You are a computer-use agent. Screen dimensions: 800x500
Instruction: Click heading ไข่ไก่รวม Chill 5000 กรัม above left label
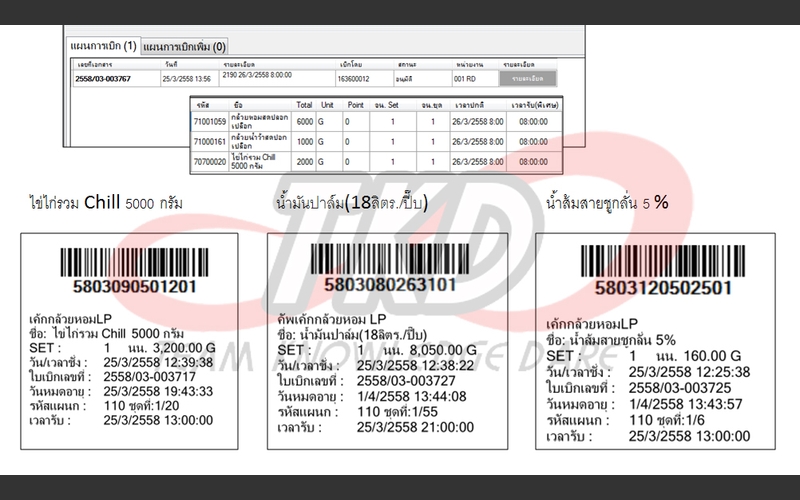point(106,203)
